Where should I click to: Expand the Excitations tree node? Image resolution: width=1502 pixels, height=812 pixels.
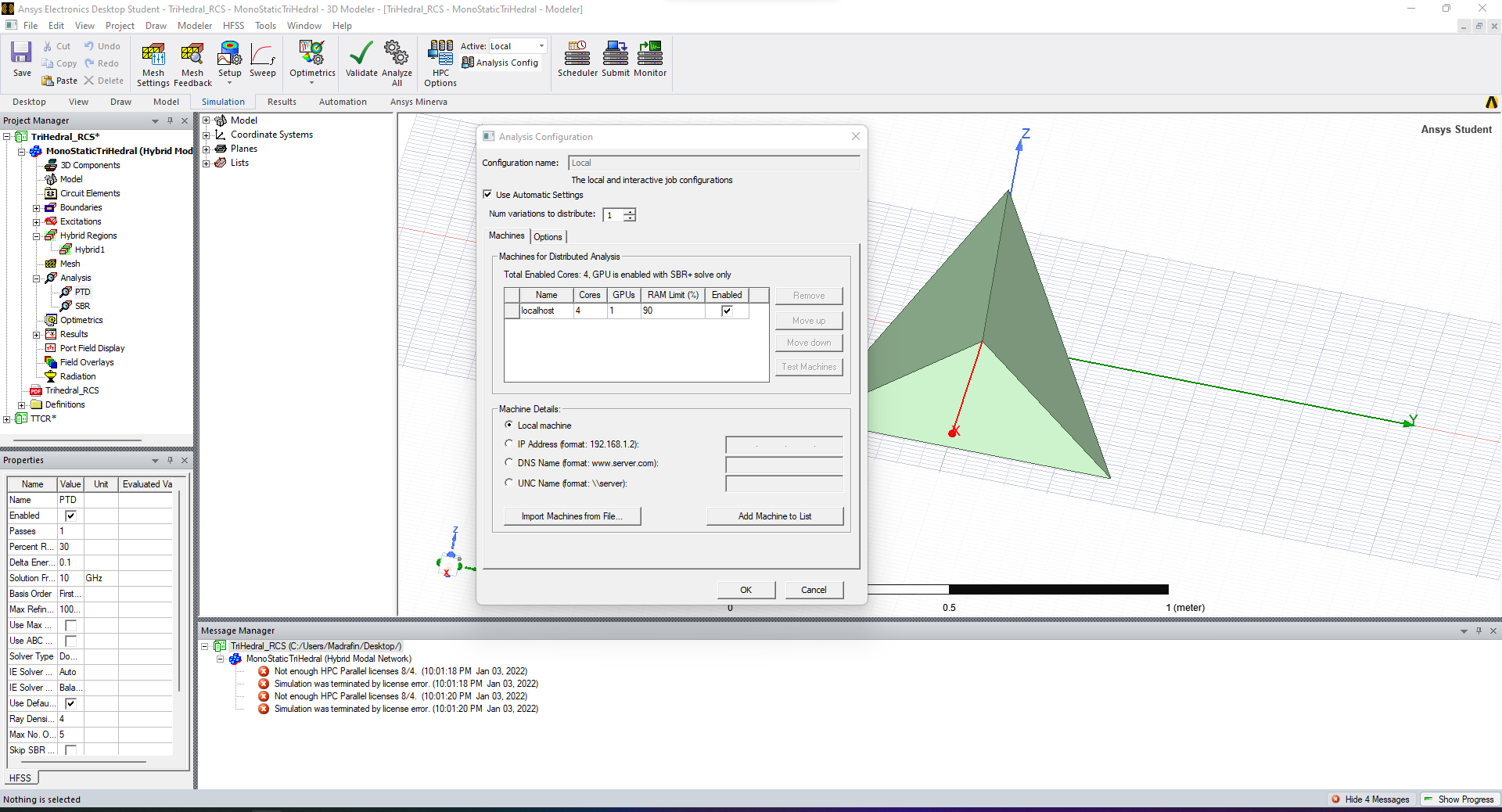point(36,222)
